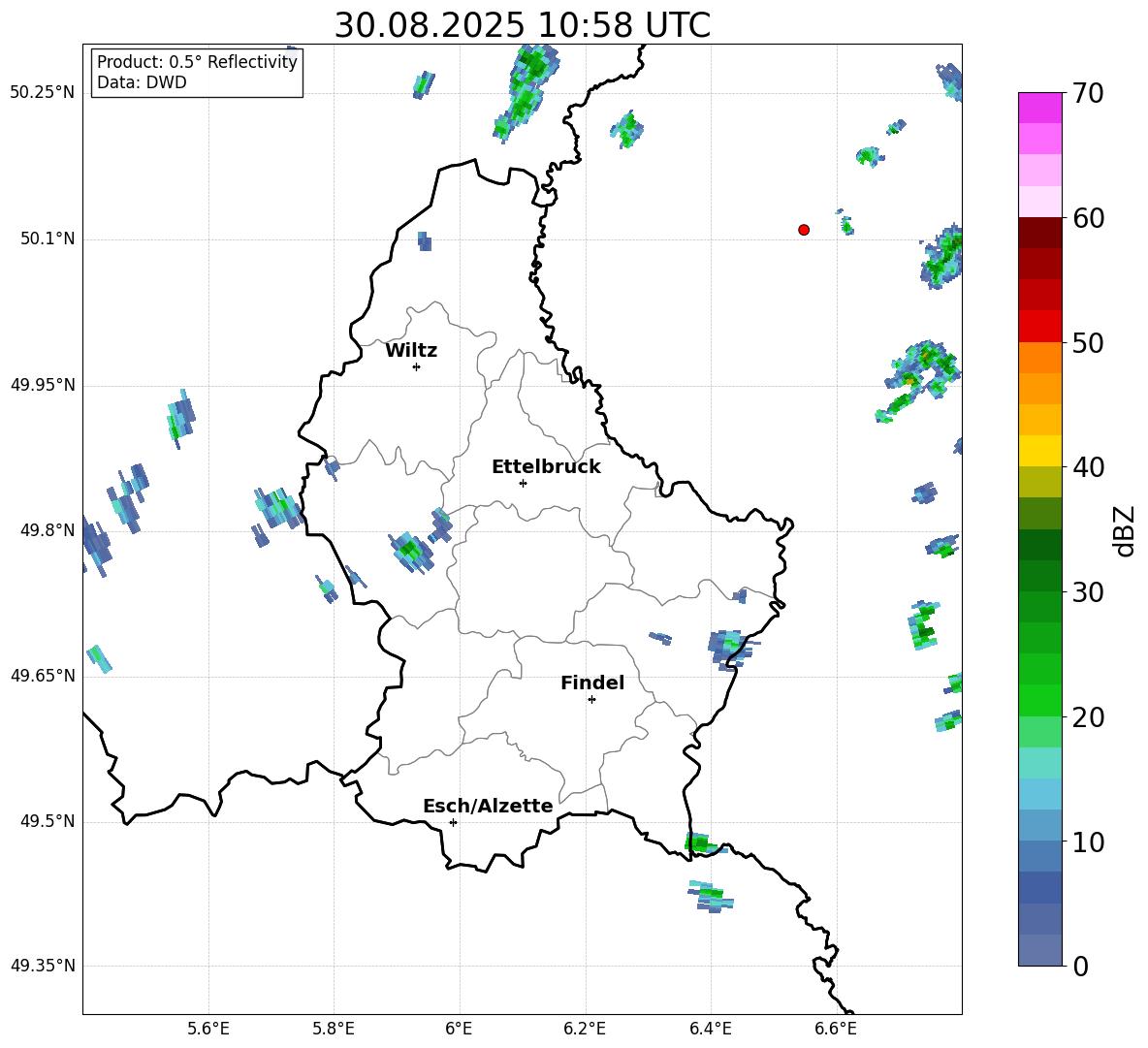Click the Wiltz station cross marker

[x=416, y=366]
